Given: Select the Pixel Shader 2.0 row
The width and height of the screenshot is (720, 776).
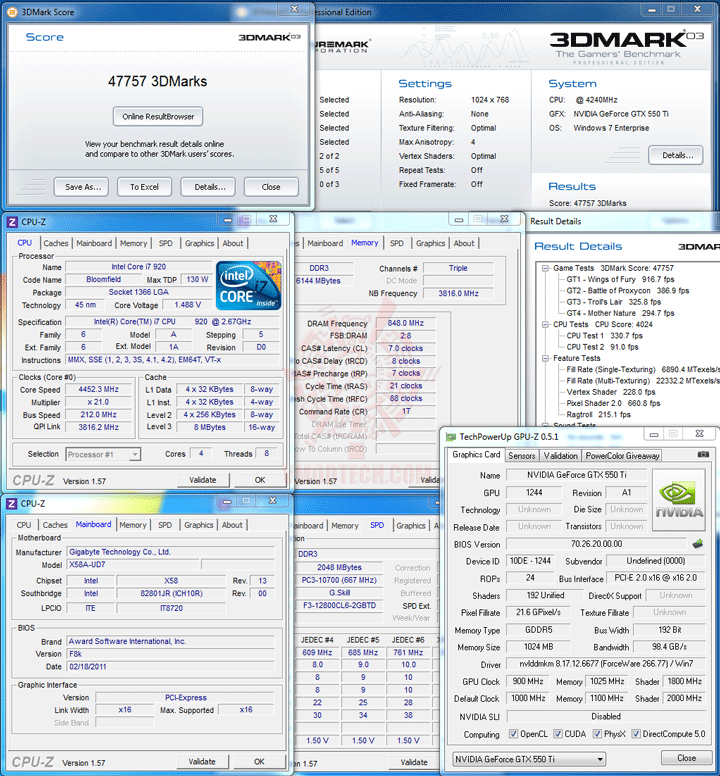Looking at the screenshot, I should [613, 403].
